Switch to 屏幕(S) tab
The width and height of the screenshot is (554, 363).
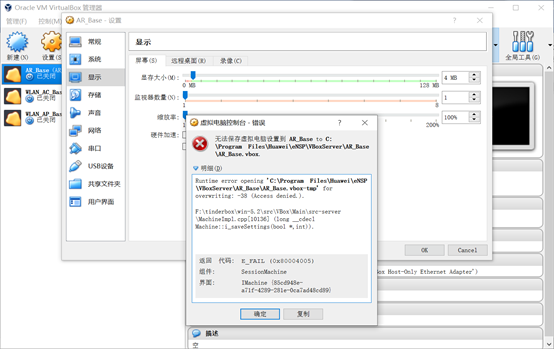click(147, 60)
